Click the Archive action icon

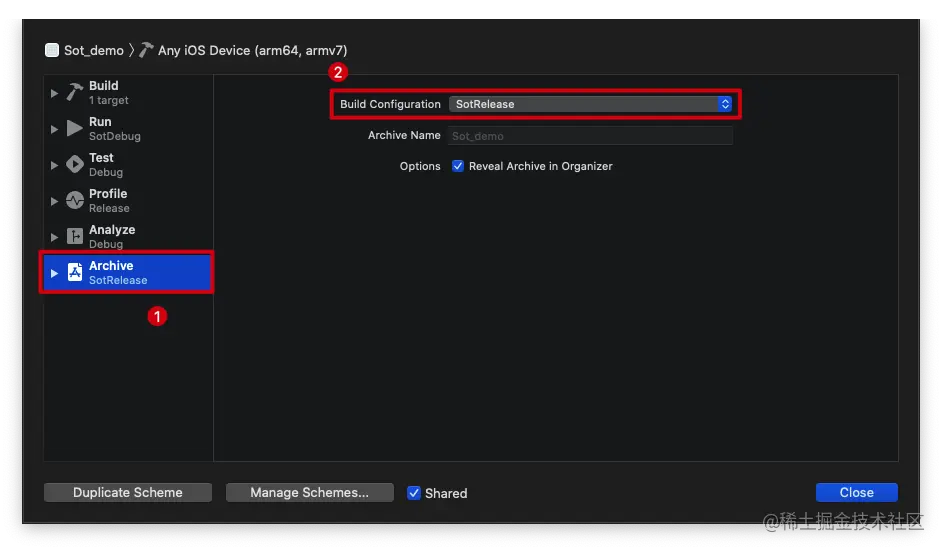pyautogui.click(x=74, y=272)
